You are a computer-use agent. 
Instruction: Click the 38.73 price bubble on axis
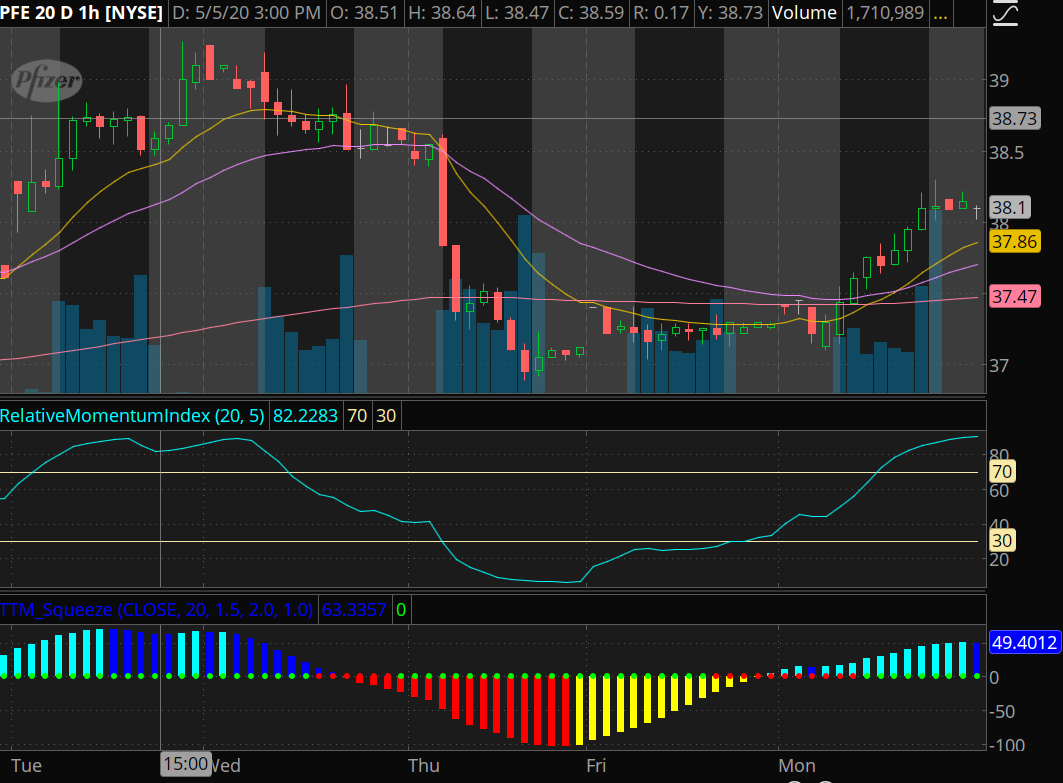point(1013,118)
